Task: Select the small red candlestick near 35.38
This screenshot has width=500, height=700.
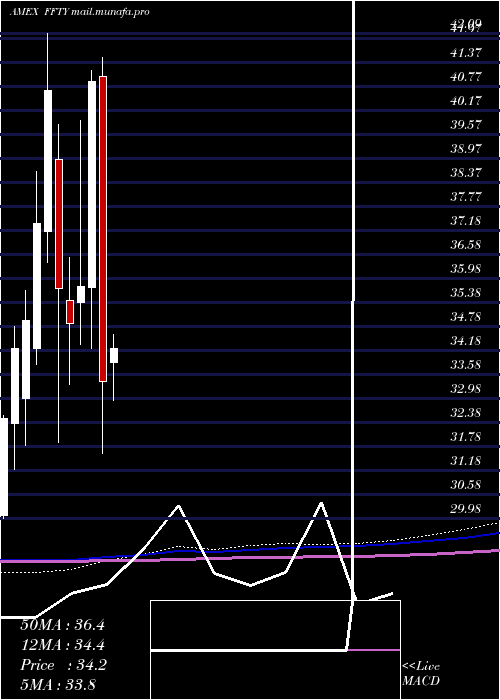Action: click(x=70, y=312)
